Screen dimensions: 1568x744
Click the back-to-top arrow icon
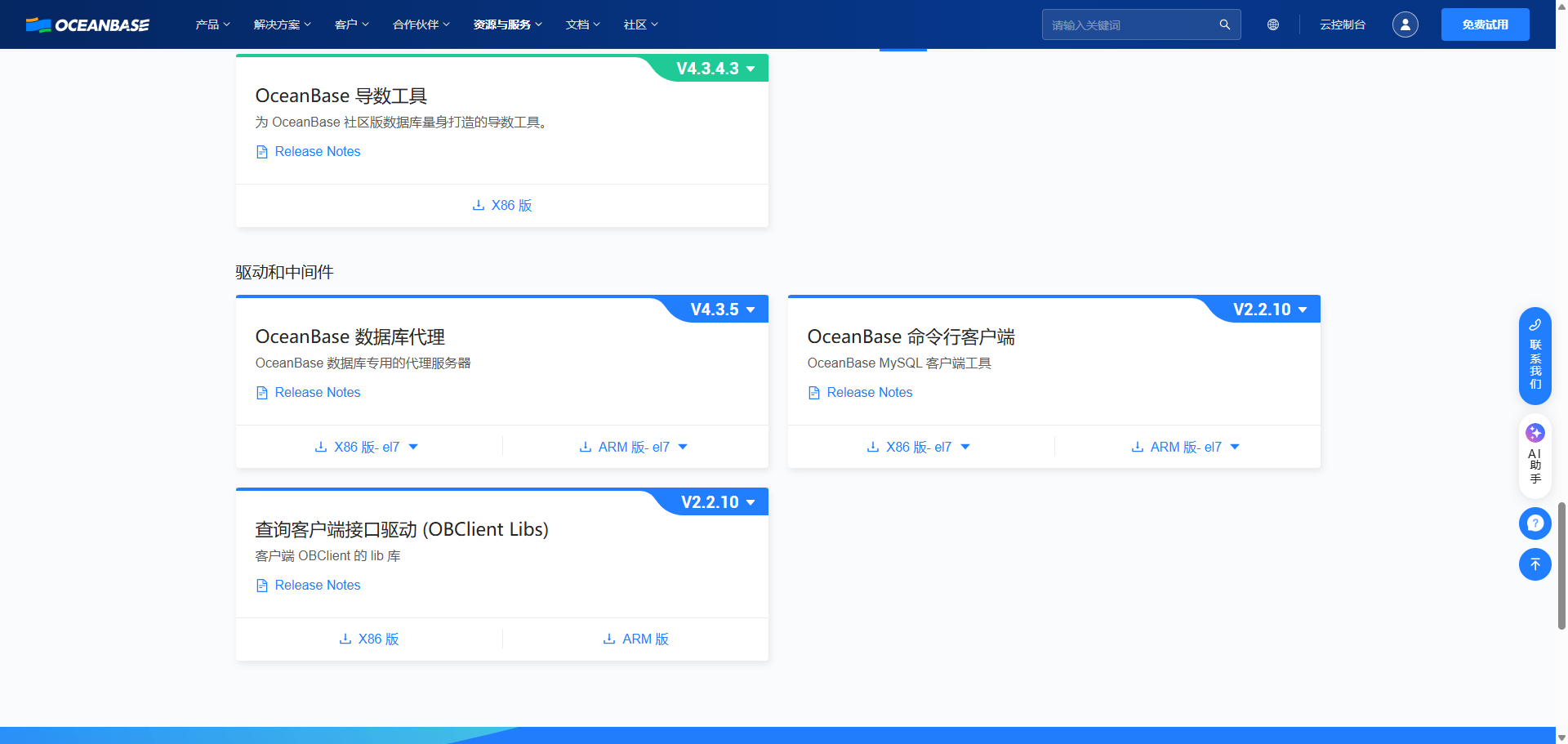coord(1535,564)
